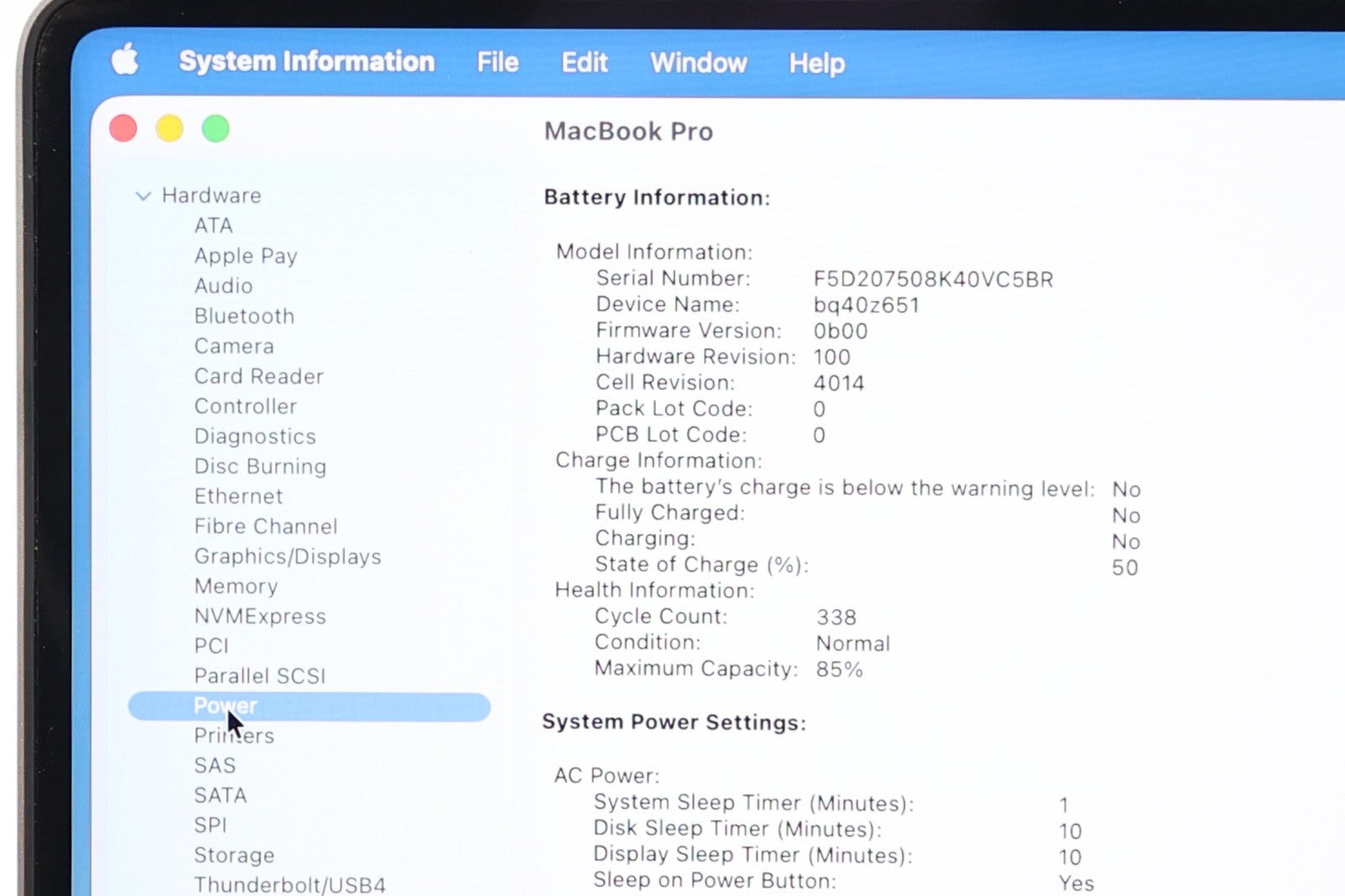Select Bluetooth in the sidebar

[x=245, y=316]
